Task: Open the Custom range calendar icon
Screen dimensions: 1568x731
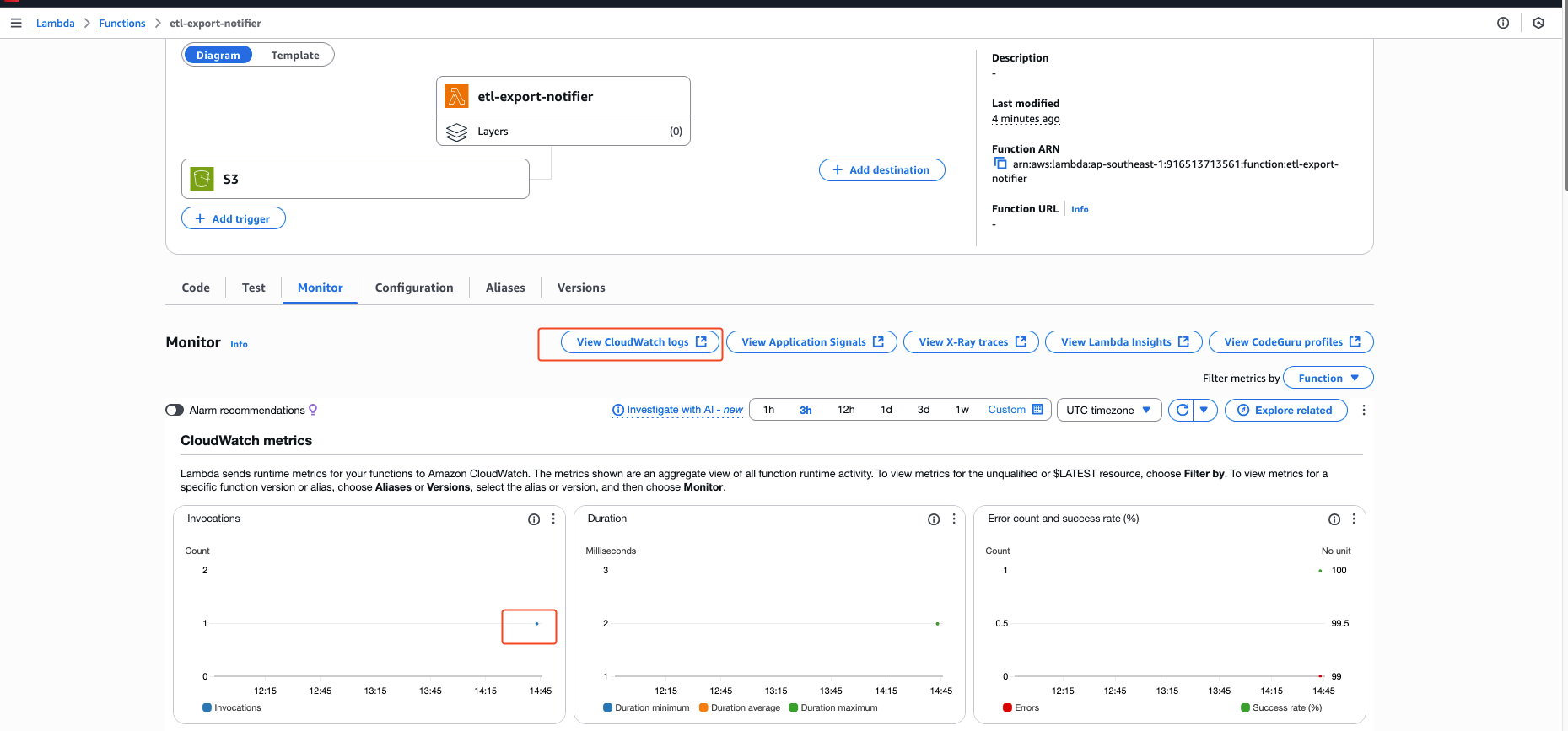Action: pyautogui.click(x=1037, y=410)
